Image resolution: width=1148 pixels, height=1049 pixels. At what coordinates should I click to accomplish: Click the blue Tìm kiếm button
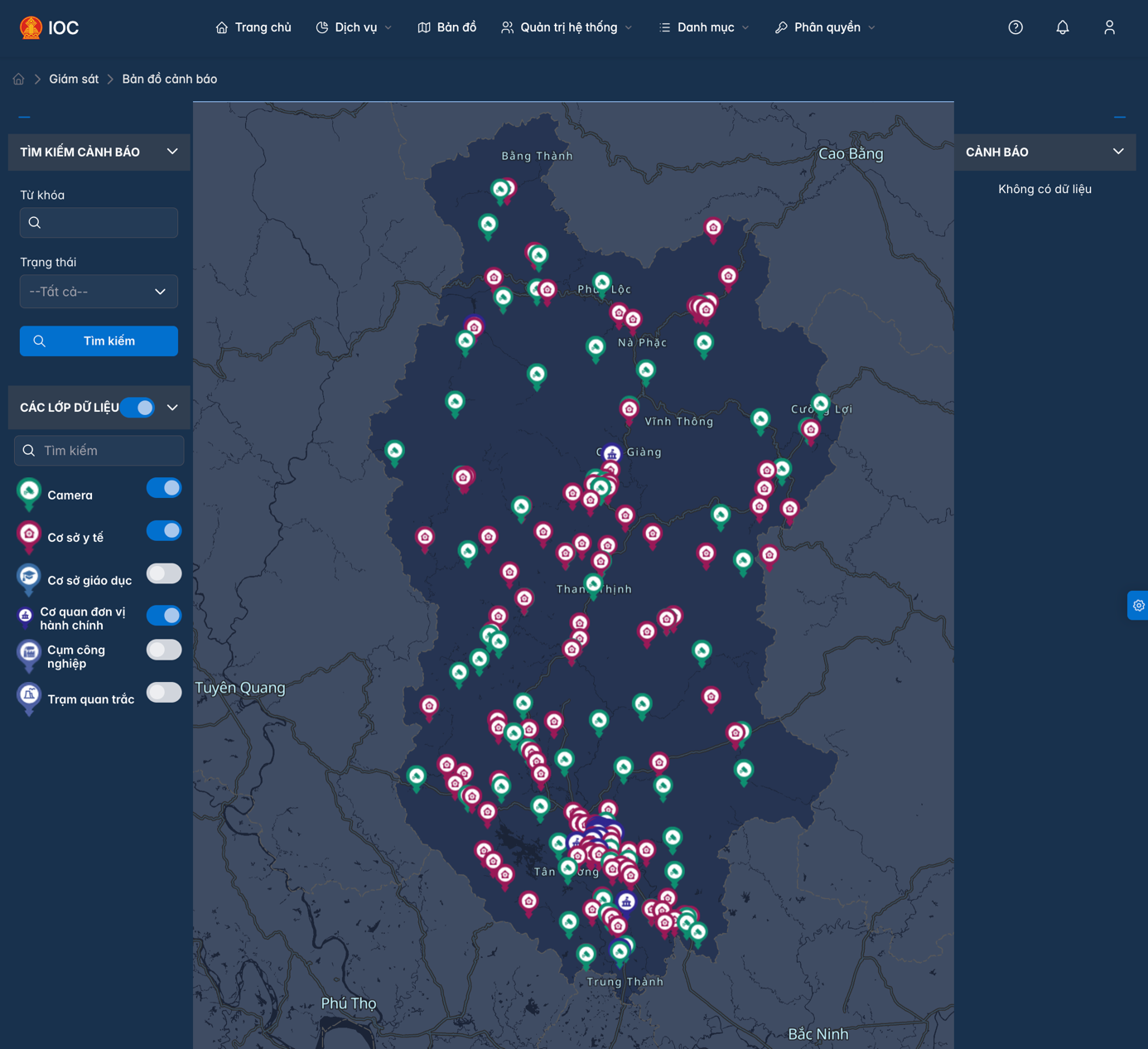99,341
